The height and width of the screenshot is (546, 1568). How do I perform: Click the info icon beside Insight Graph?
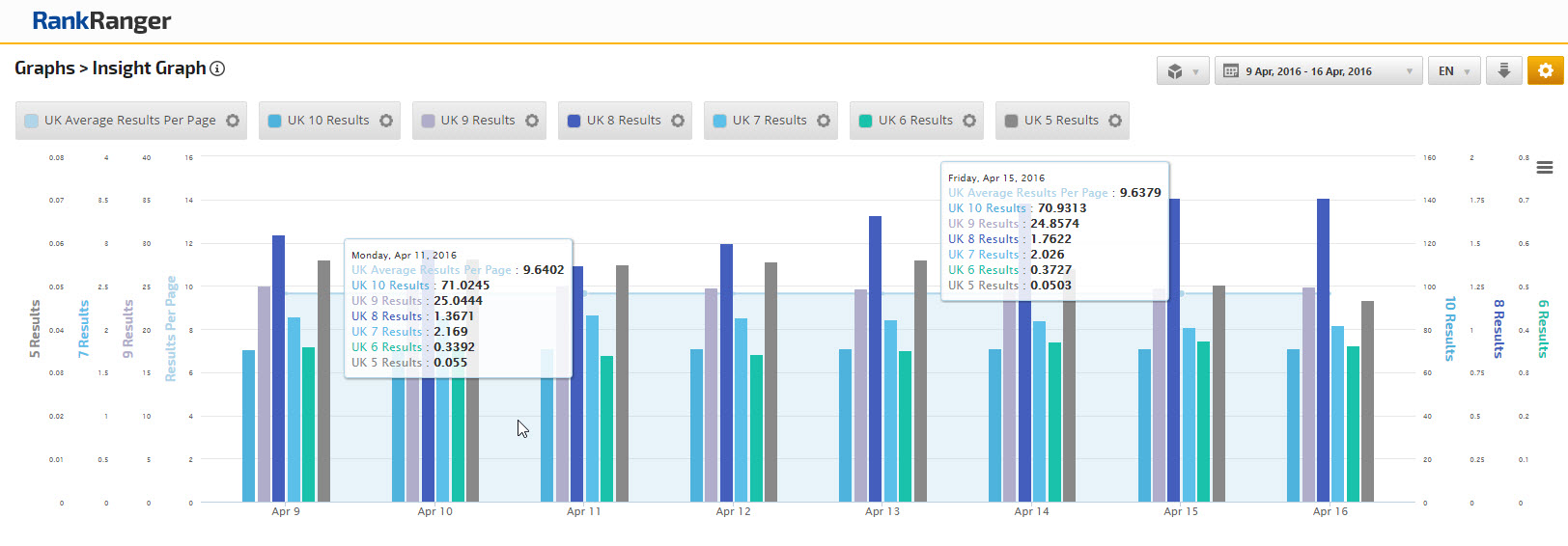[217, 68]
